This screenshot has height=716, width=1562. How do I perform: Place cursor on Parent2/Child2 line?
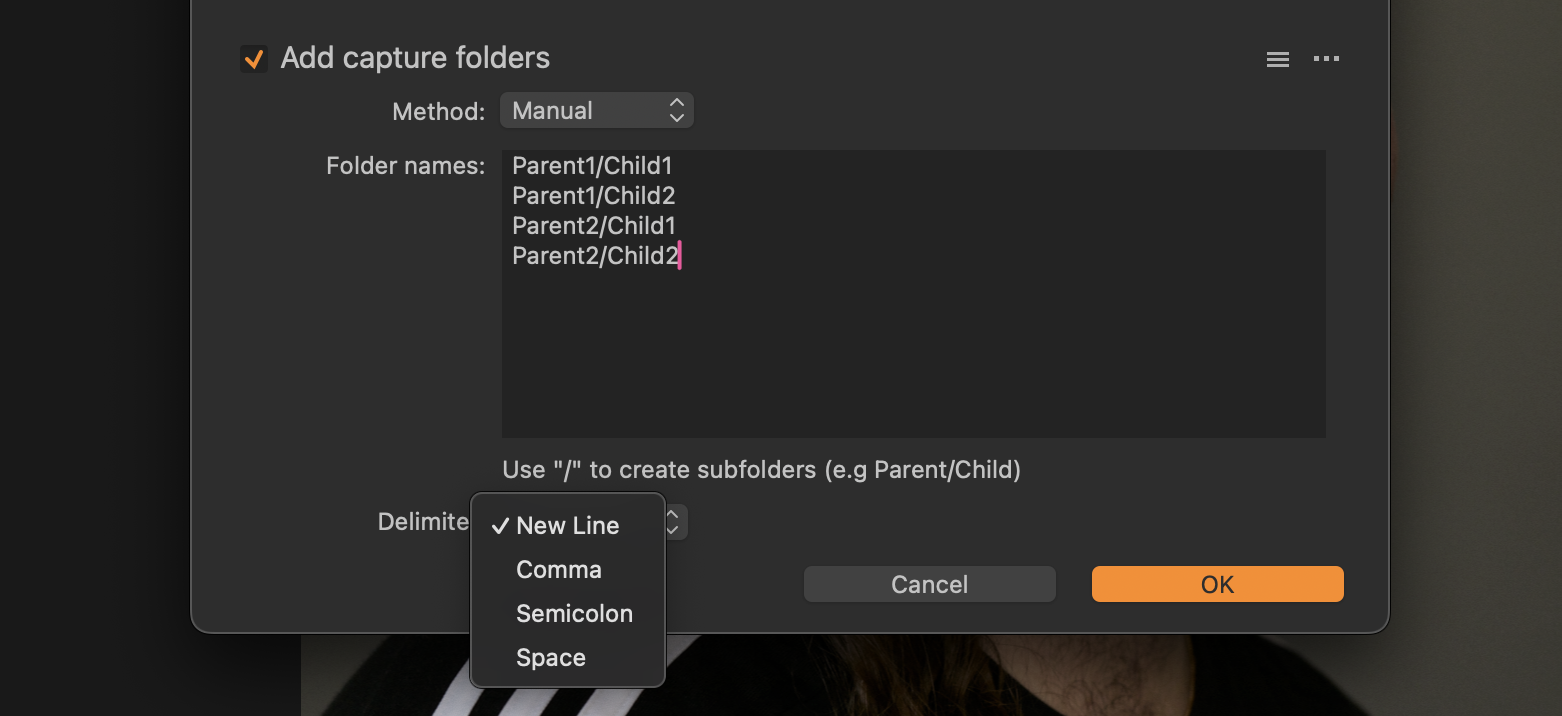coord(595,256)
